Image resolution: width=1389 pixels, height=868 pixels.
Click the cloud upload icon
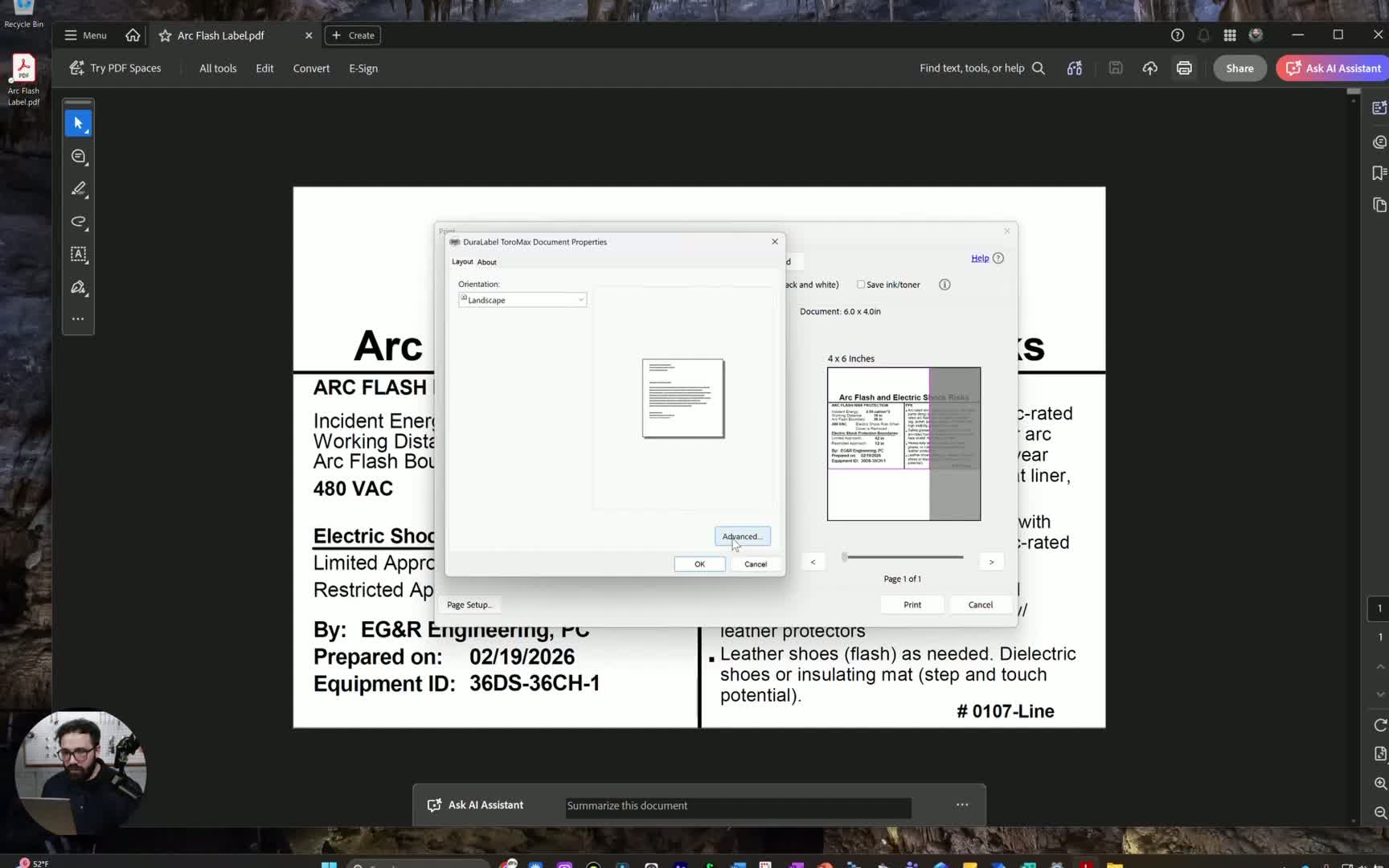click(x=1150, y=68)
